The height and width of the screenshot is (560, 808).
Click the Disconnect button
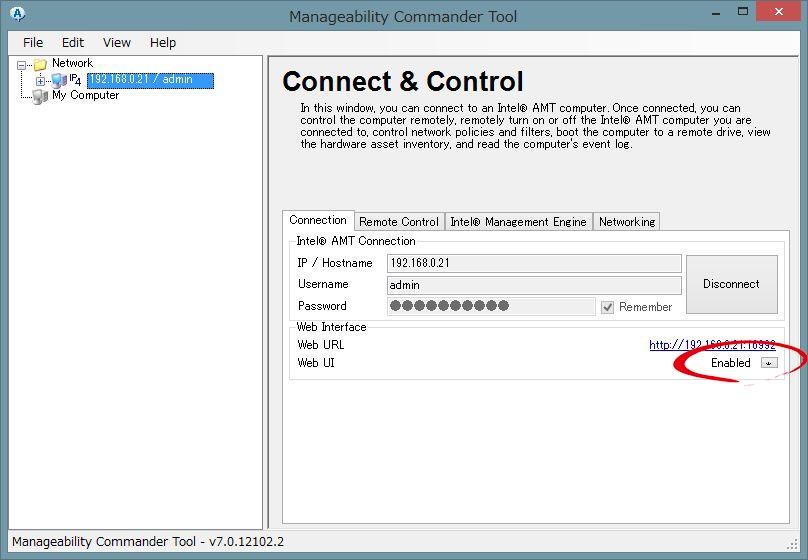point(731,284)
